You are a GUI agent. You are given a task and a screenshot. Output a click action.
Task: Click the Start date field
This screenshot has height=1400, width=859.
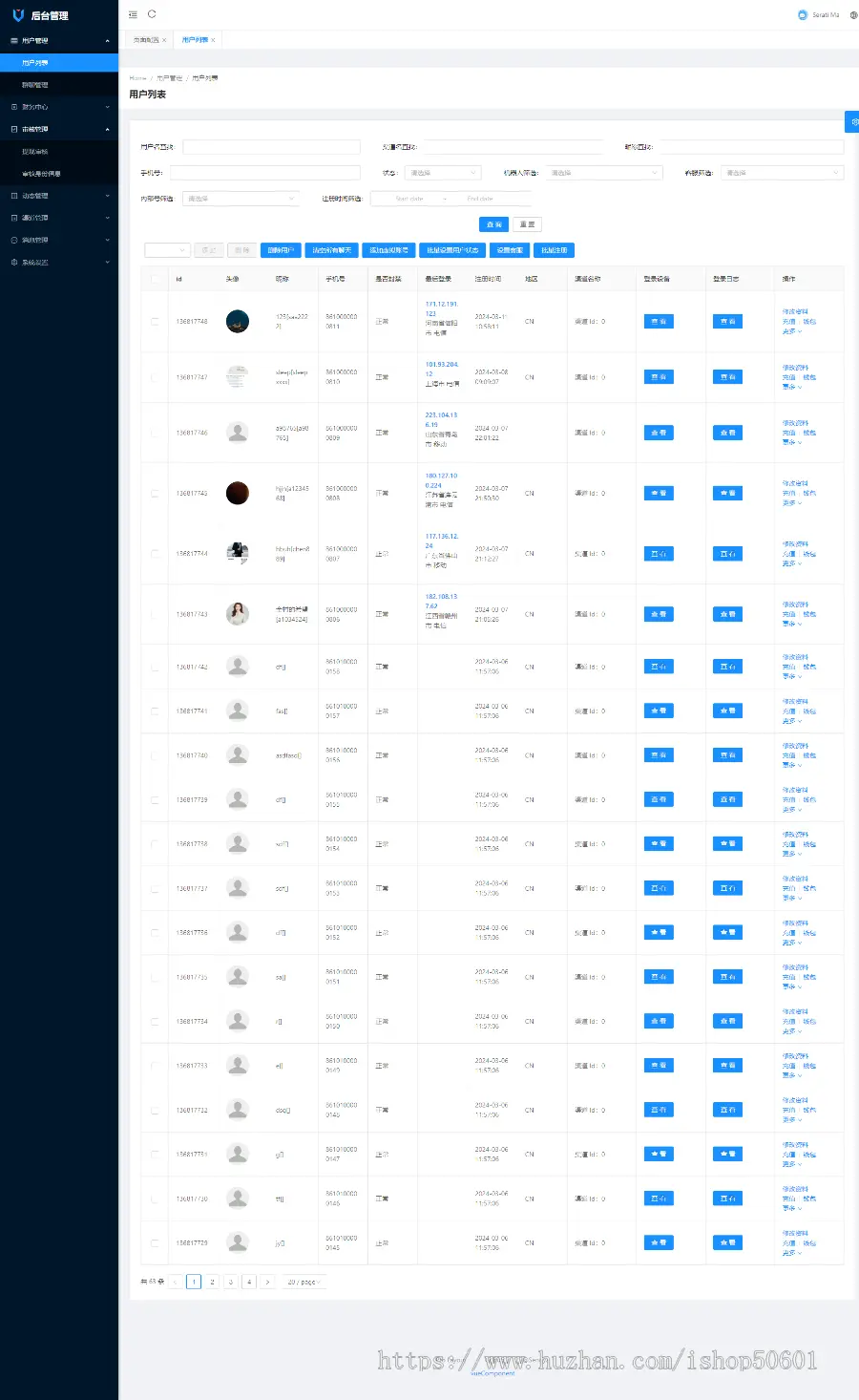pos(409,199)
